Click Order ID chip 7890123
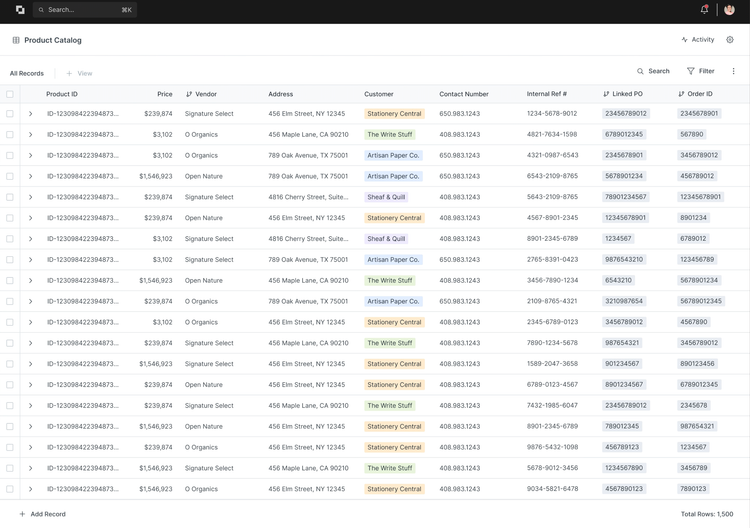The height and width of the screenshot is (528, 750). click(693, 489)
